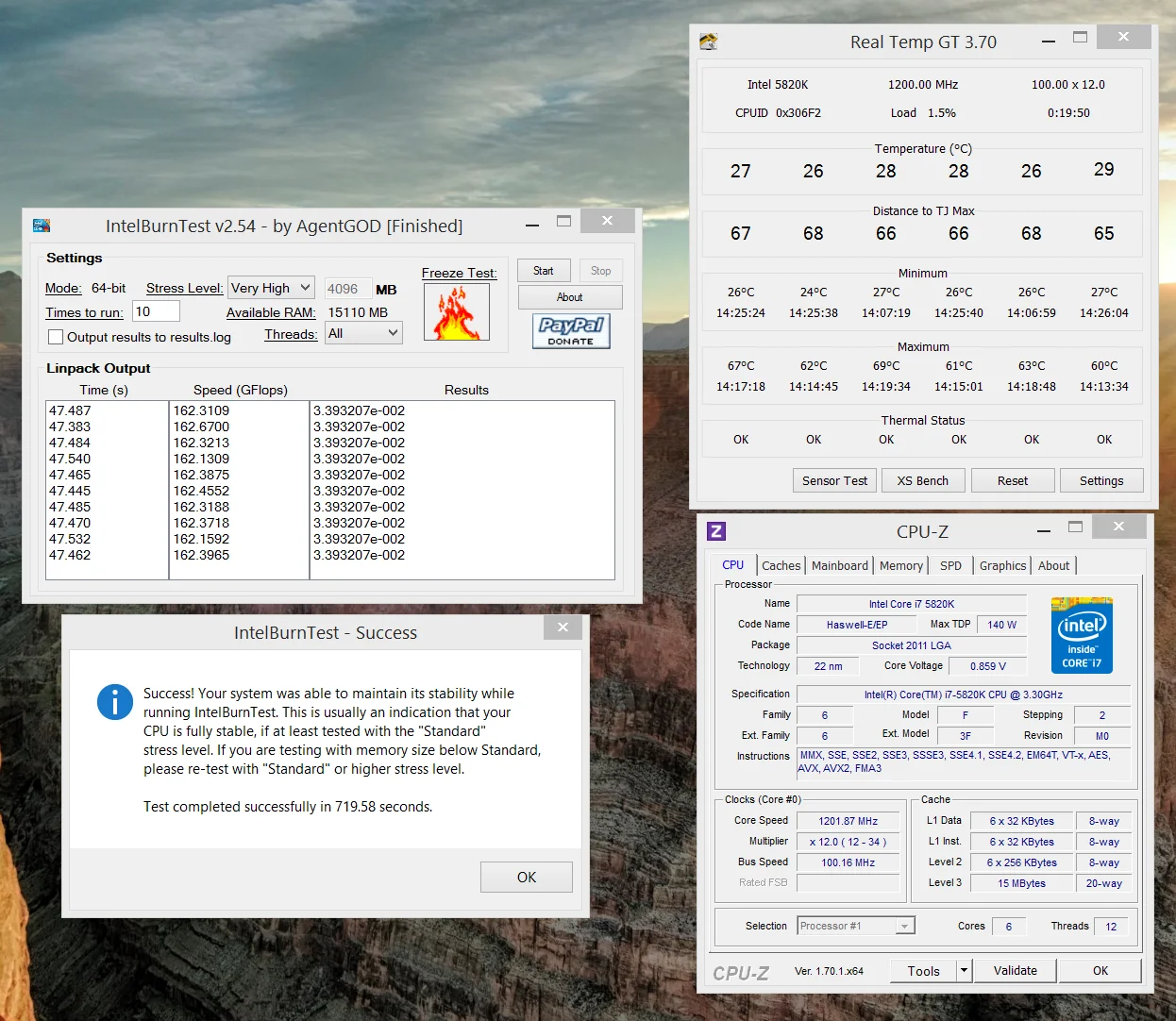The image size is (1176, 1021).
Task: Click the blue info icon in Success dialog
Action: tap(115, 702)
